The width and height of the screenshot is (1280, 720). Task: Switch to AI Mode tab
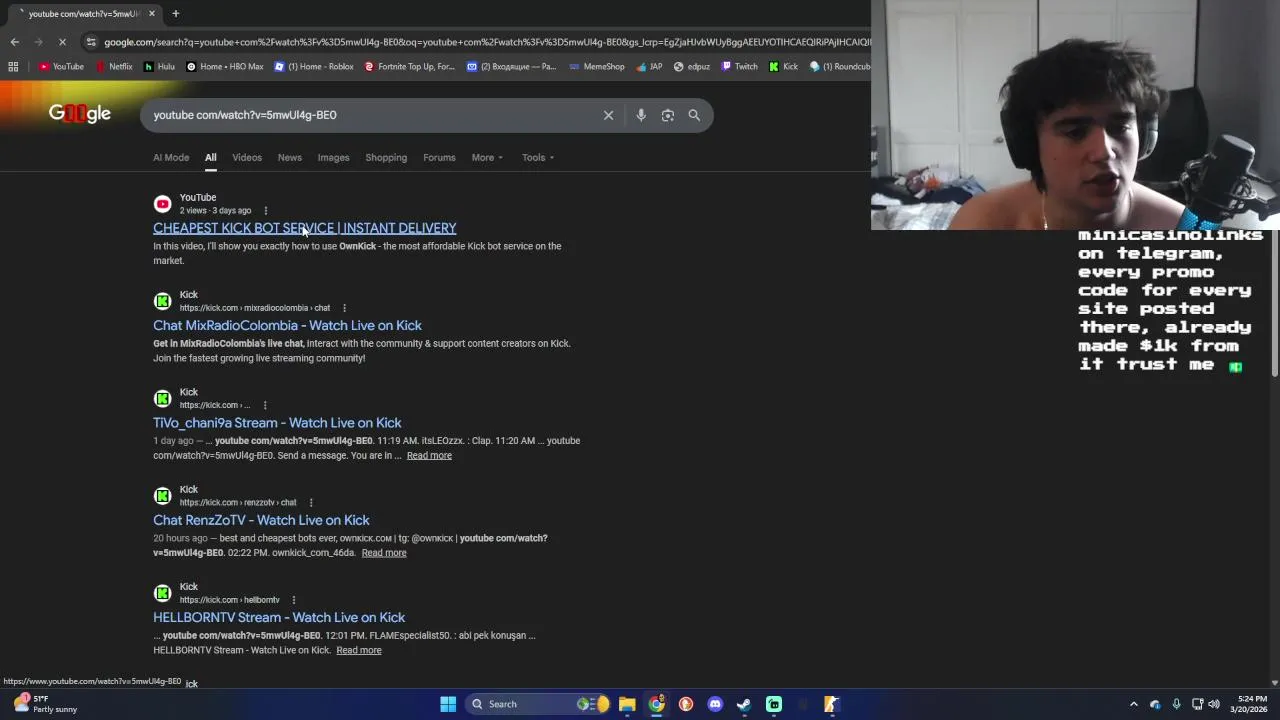[171, 157]
